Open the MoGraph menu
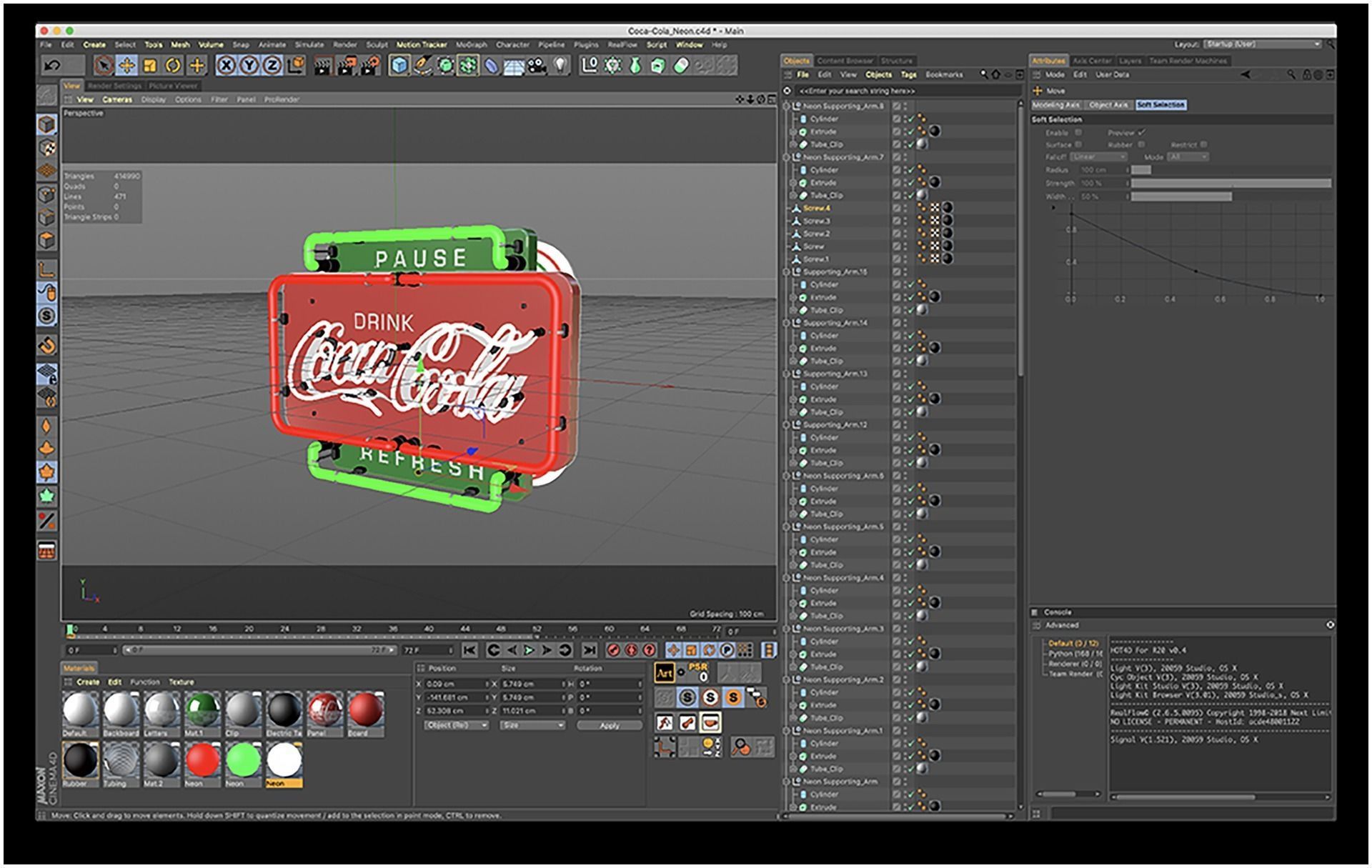The image size is (1372, 868). point(471,44)
